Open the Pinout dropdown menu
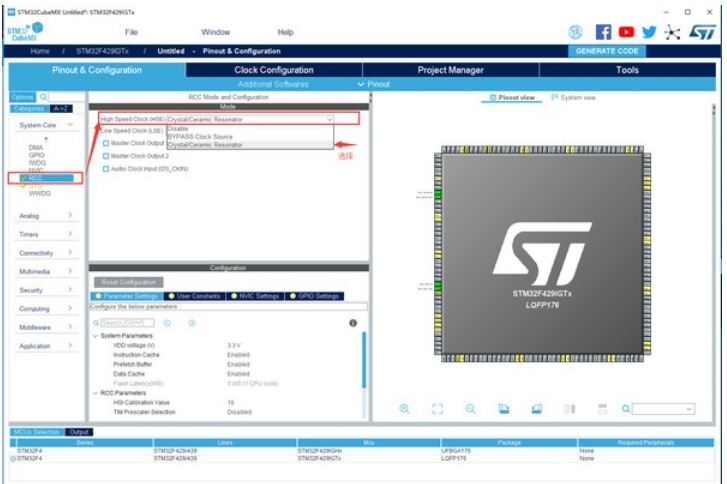This screenshot has height=484, width=727. pos(374,84)
